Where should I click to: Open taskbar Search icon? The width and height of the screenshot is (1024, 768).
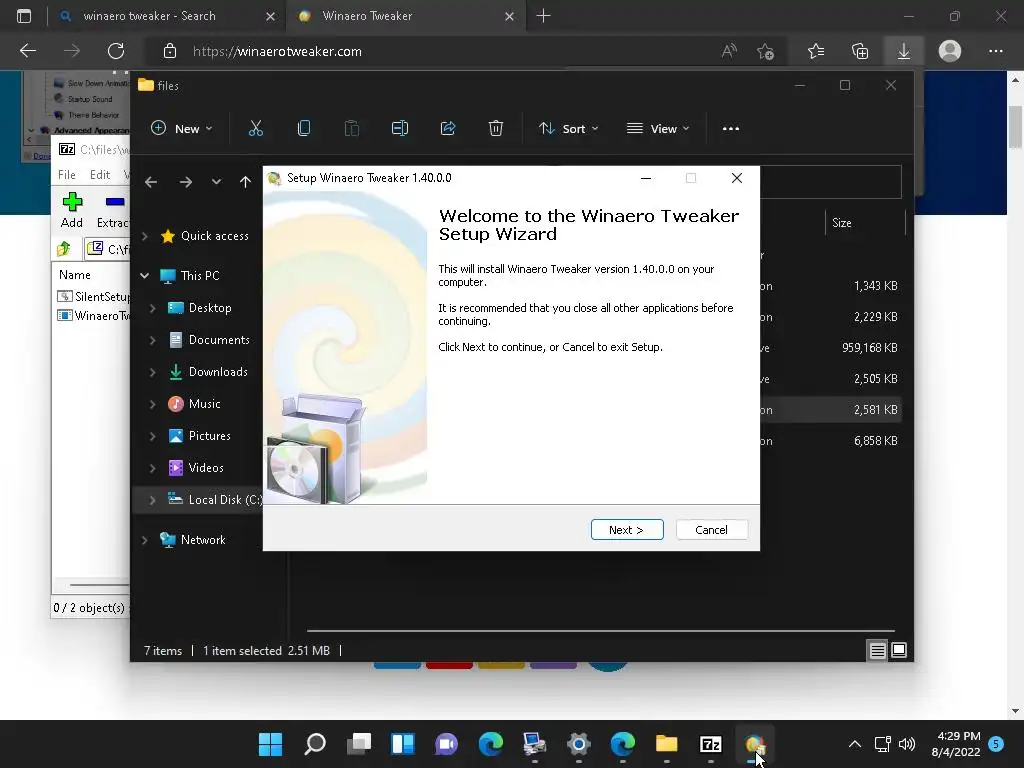[315, 744]
